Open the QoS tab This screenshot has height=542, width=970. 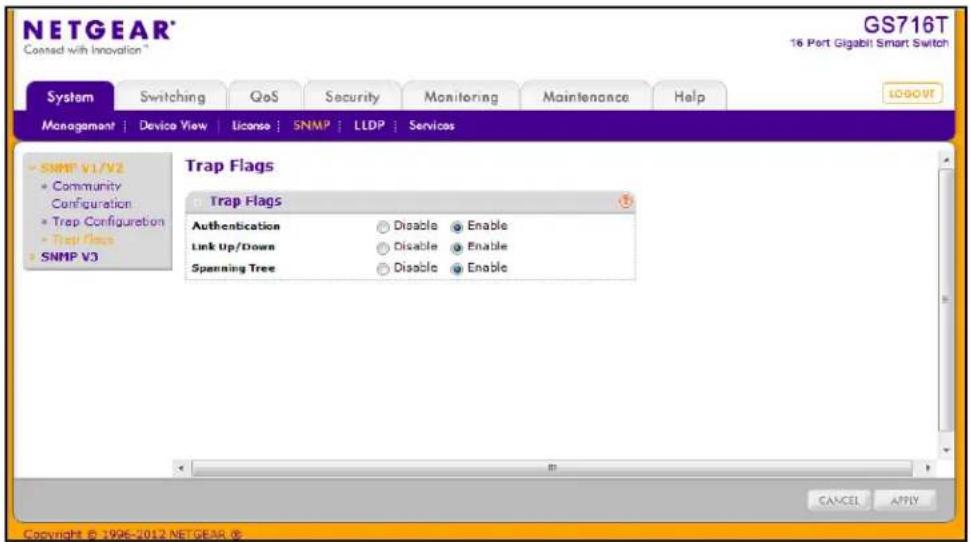click(x=264, y=97)
